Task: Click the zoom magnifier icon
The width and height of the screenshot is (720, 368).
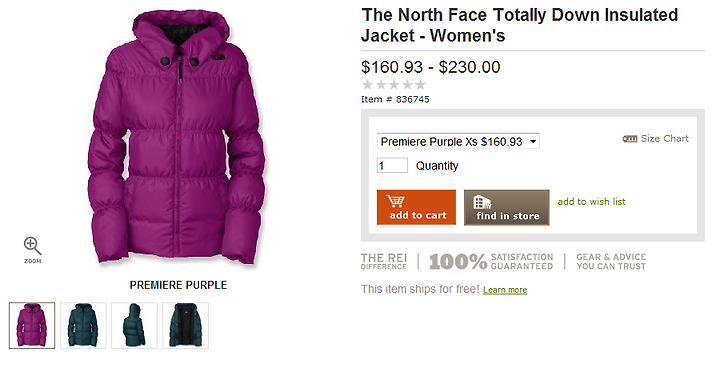Action: 33,246
